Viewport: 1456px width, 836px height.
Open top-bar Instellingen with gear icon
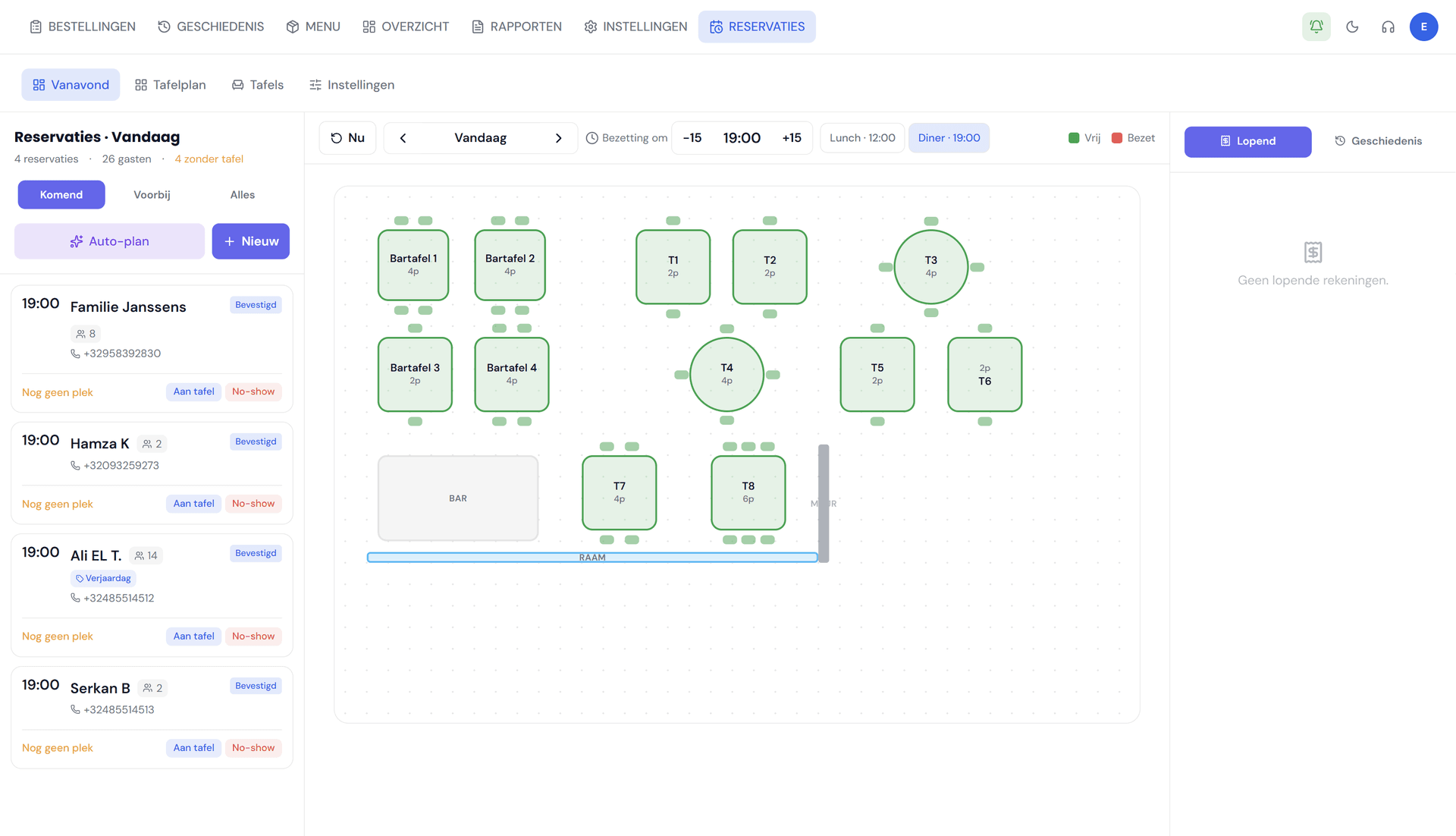pos(635,27)
